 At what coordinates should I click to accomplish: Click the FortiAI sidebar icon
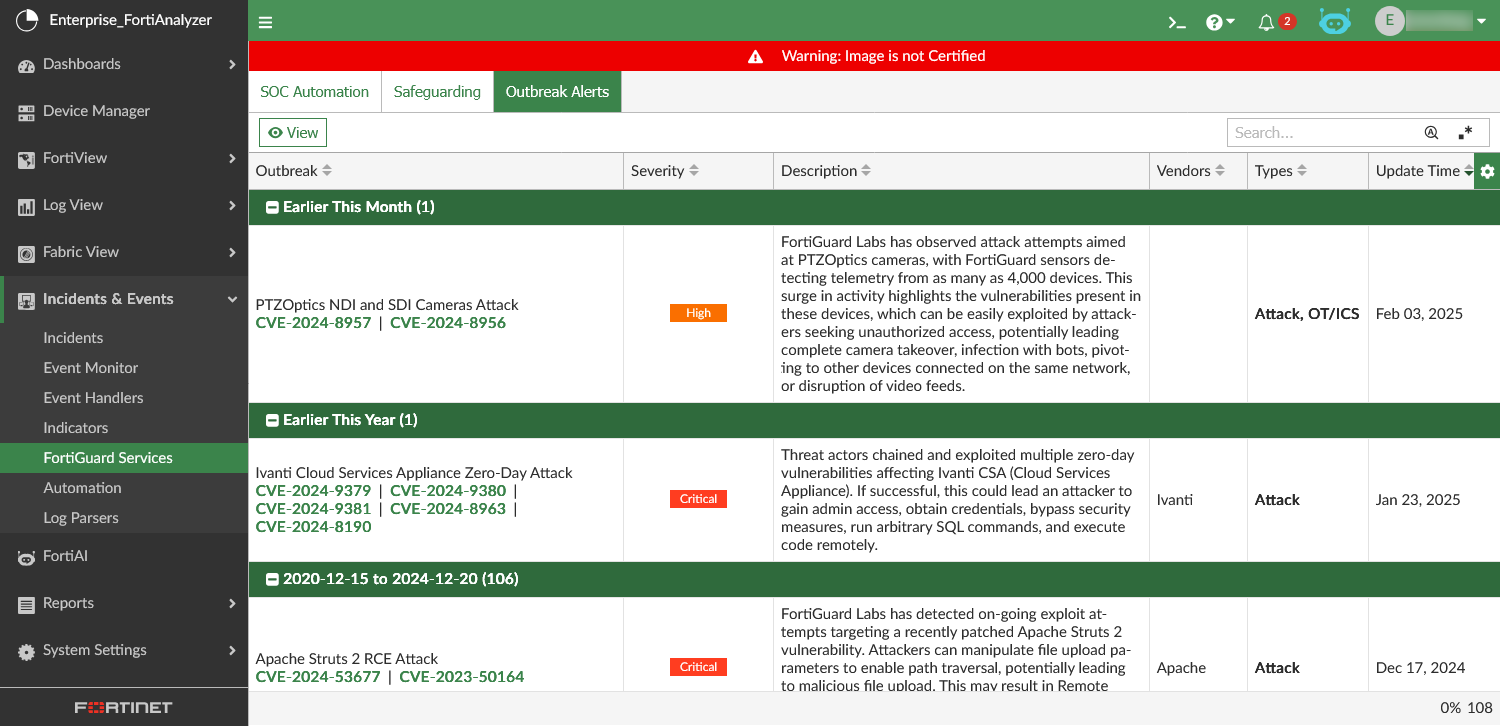click(27, 557)
